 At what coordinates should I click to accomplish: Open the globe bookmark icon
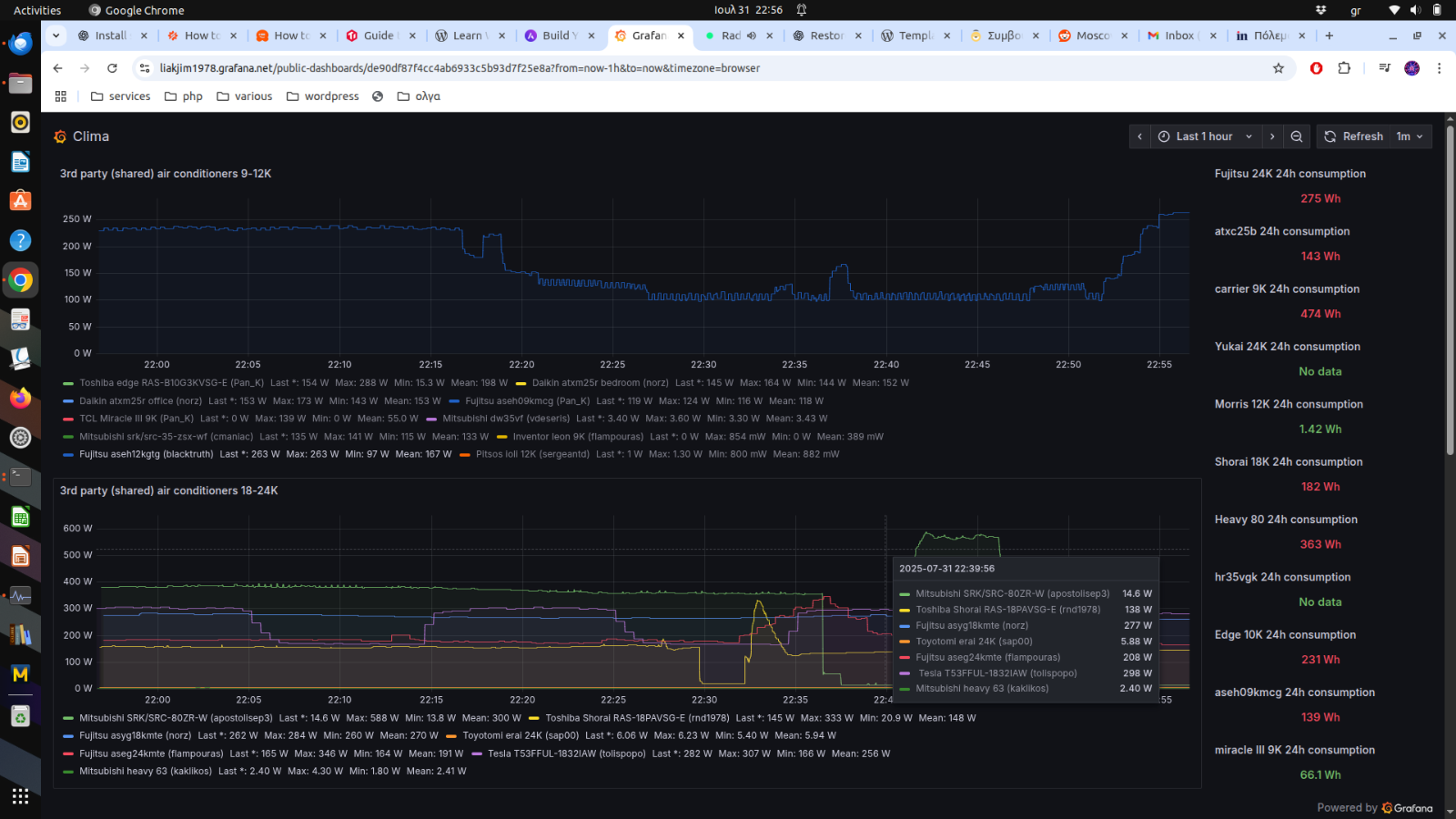pyautogui.click(x=378, y=96)
